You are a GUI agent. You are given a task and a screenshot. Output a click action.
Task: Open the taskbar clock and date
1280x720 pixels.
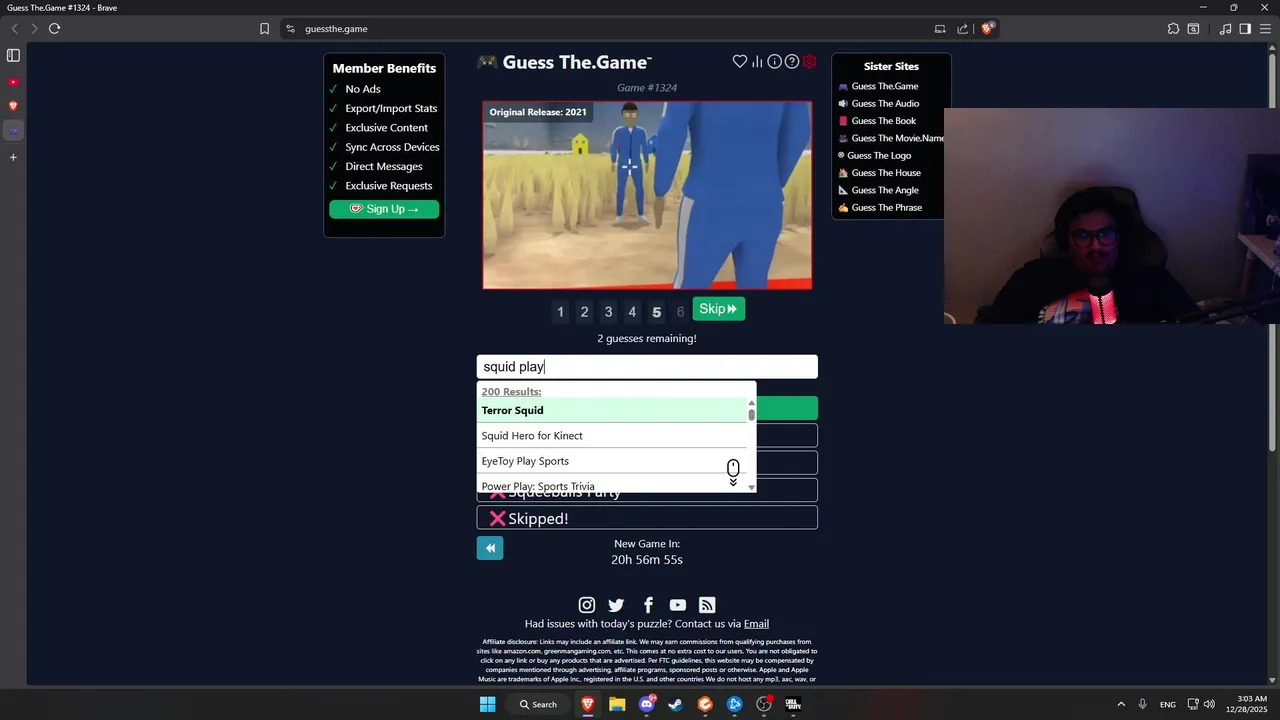(x=1251, y=704)
